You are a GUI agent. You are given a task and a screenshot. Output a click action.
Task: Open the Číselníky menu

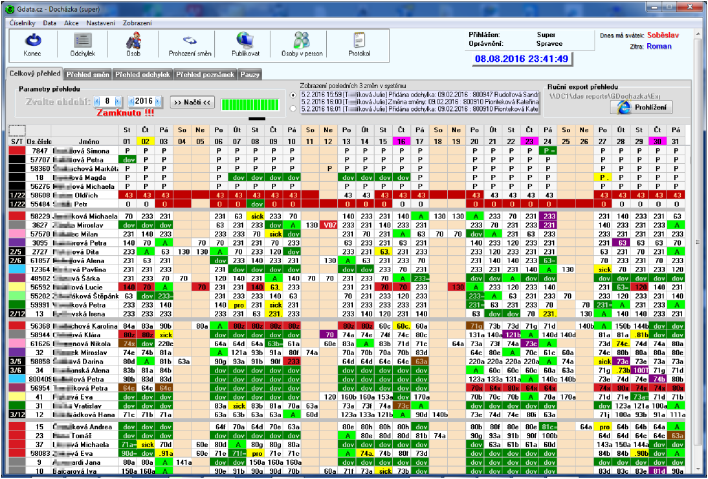(22, 23)
